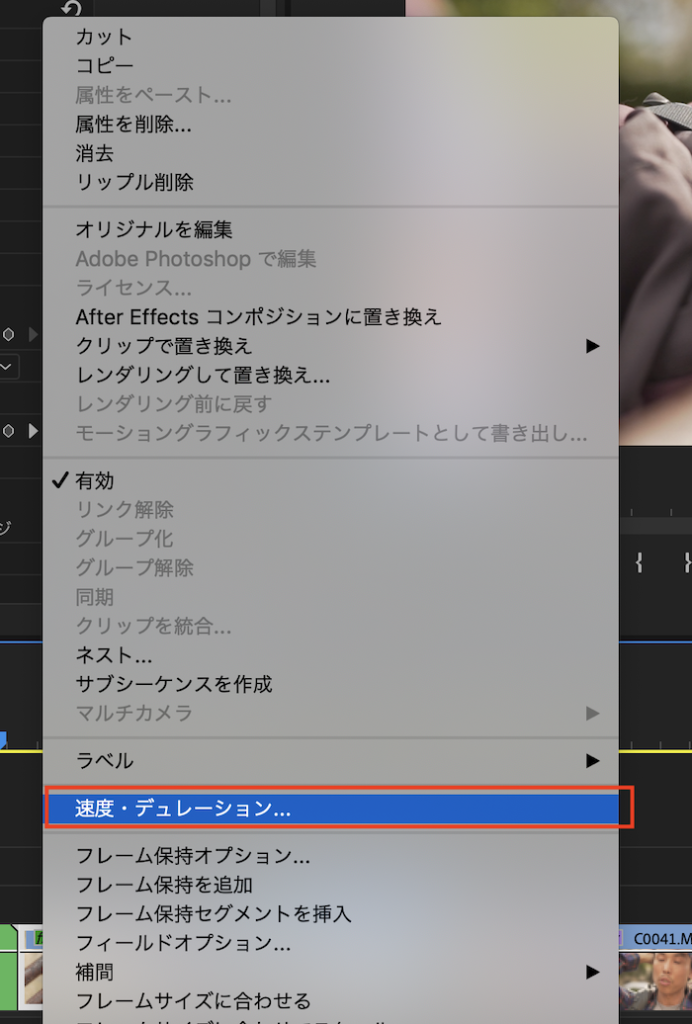Screen dimensions: 692x1024
Task: Click サブシーケンスを作成 option
Action: click(x=331, y=684)
